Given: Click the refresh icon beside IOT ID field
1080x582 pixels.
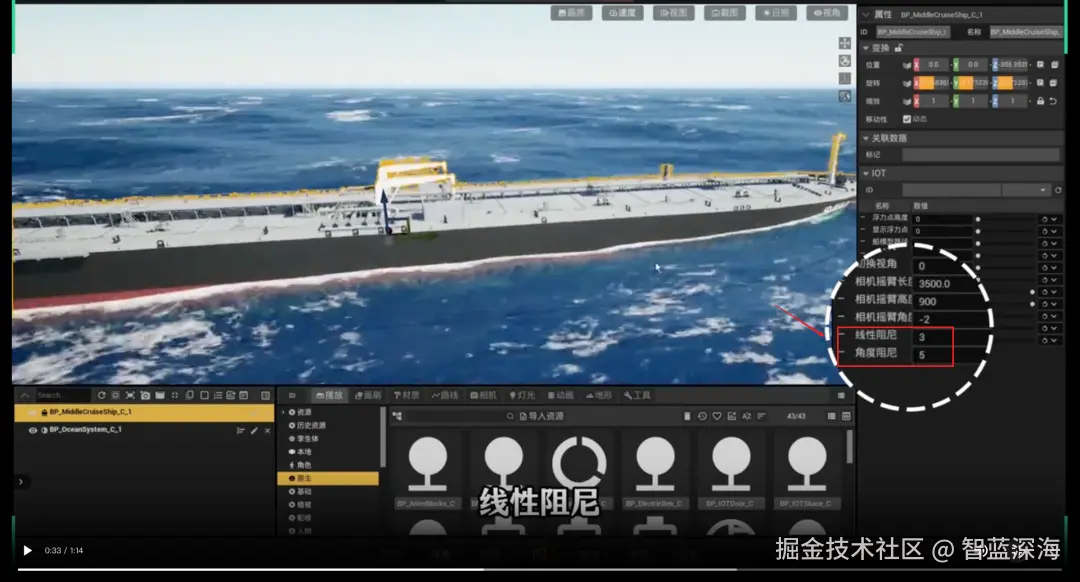Looking at the screenshot, I should pos(1058,190).
